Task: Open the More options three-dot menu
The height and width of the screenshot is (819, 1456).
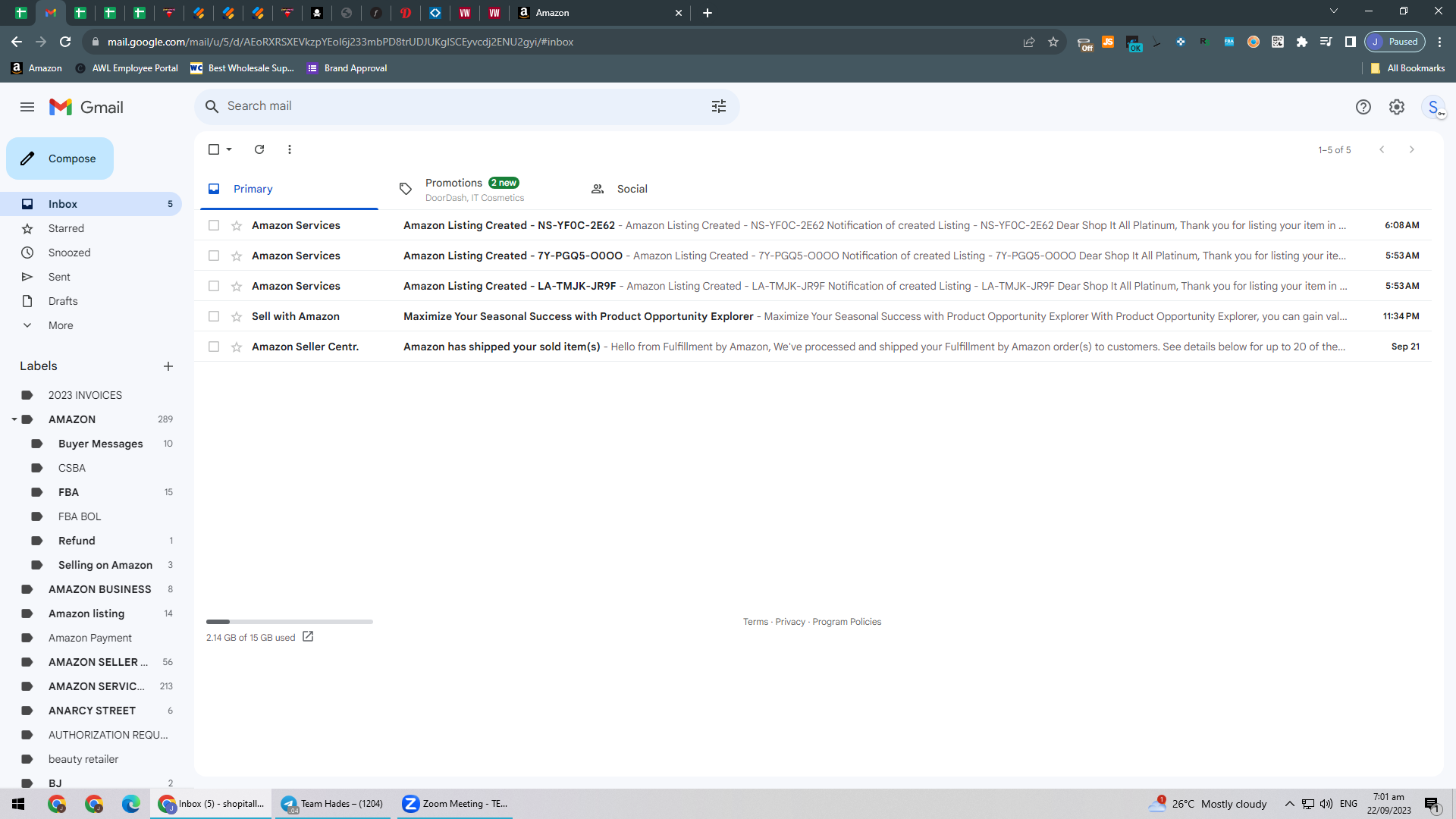Action: click(x=290, y=149)
